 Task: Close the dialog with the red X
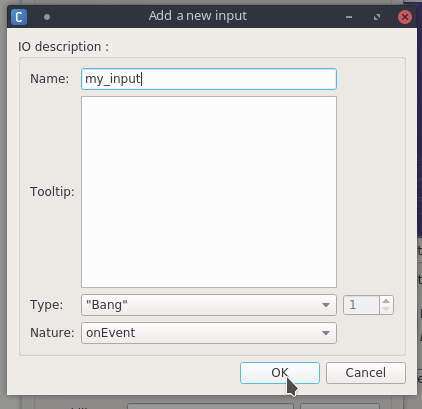405,17
